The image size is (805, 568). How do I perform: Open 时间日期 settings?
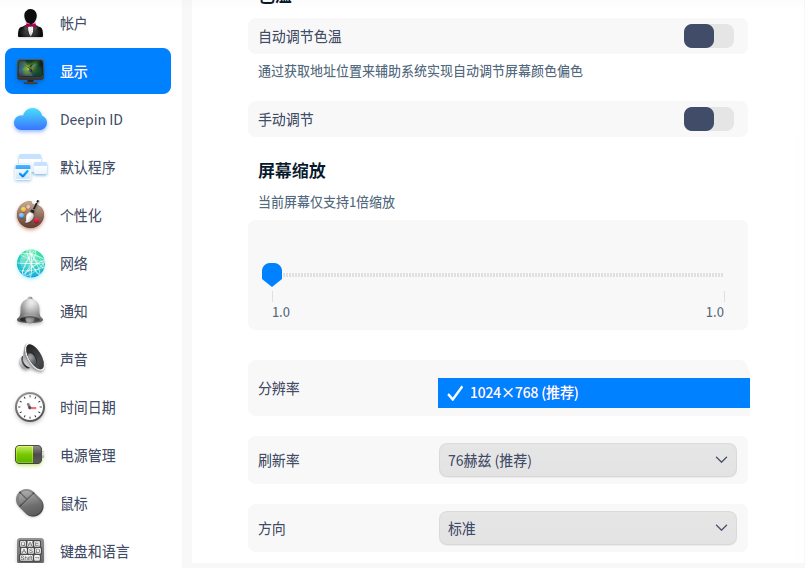(88, 407)
